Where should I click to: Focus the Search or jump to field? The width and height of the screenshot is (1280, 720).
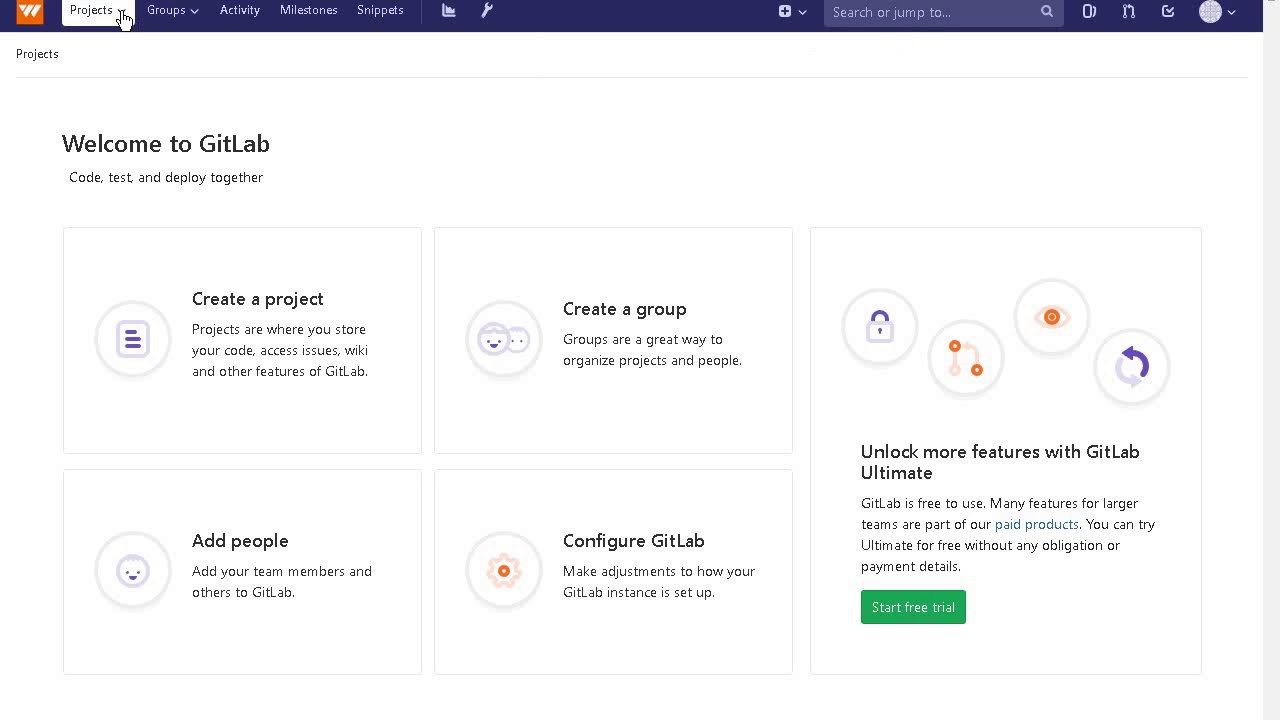(943, 12)
